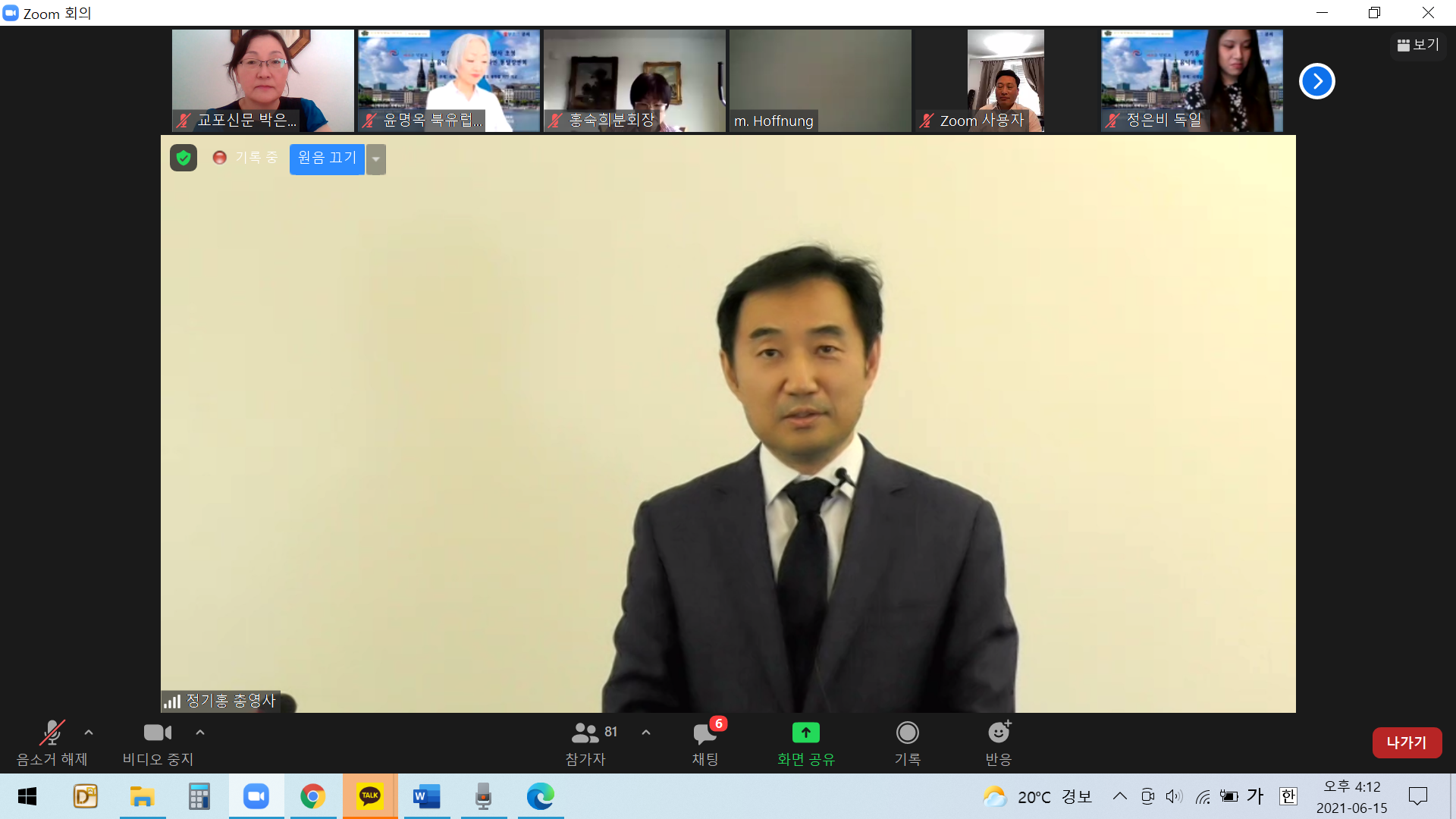Select the m. Hoffnung participant thumbnail
This screenshot has width=1456, height=819.
820,81
